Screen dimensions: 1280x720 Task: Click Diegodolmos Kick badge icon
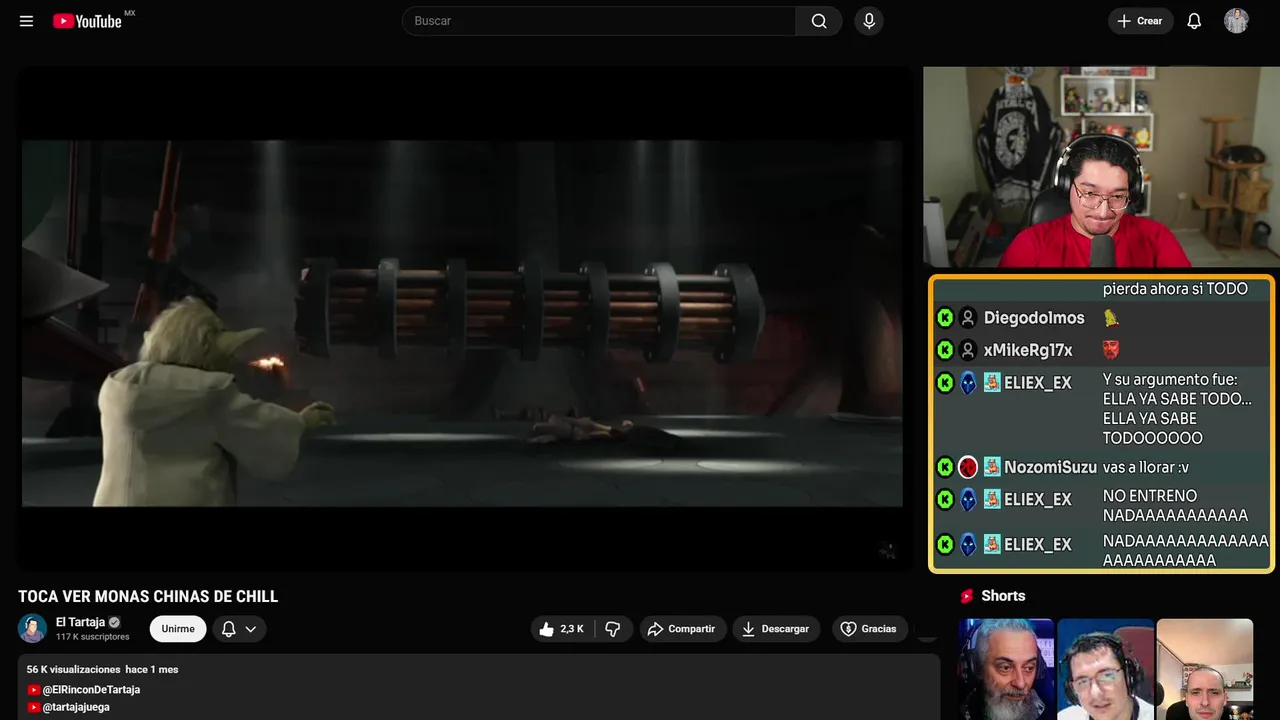pyautogui.click(x=945, y=318)
